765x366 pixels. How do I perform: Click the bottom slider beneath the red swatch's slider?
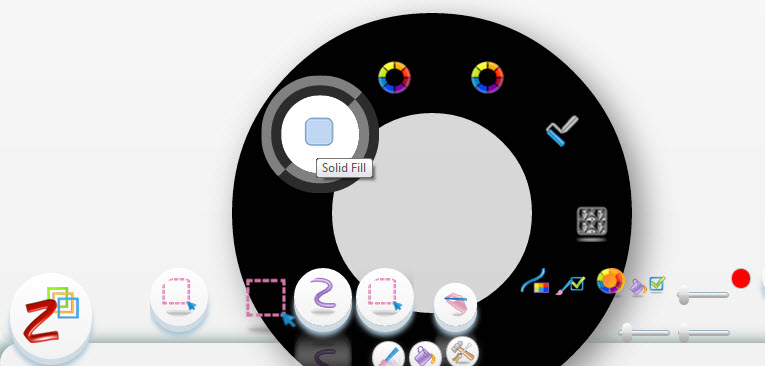click(704, 332)
